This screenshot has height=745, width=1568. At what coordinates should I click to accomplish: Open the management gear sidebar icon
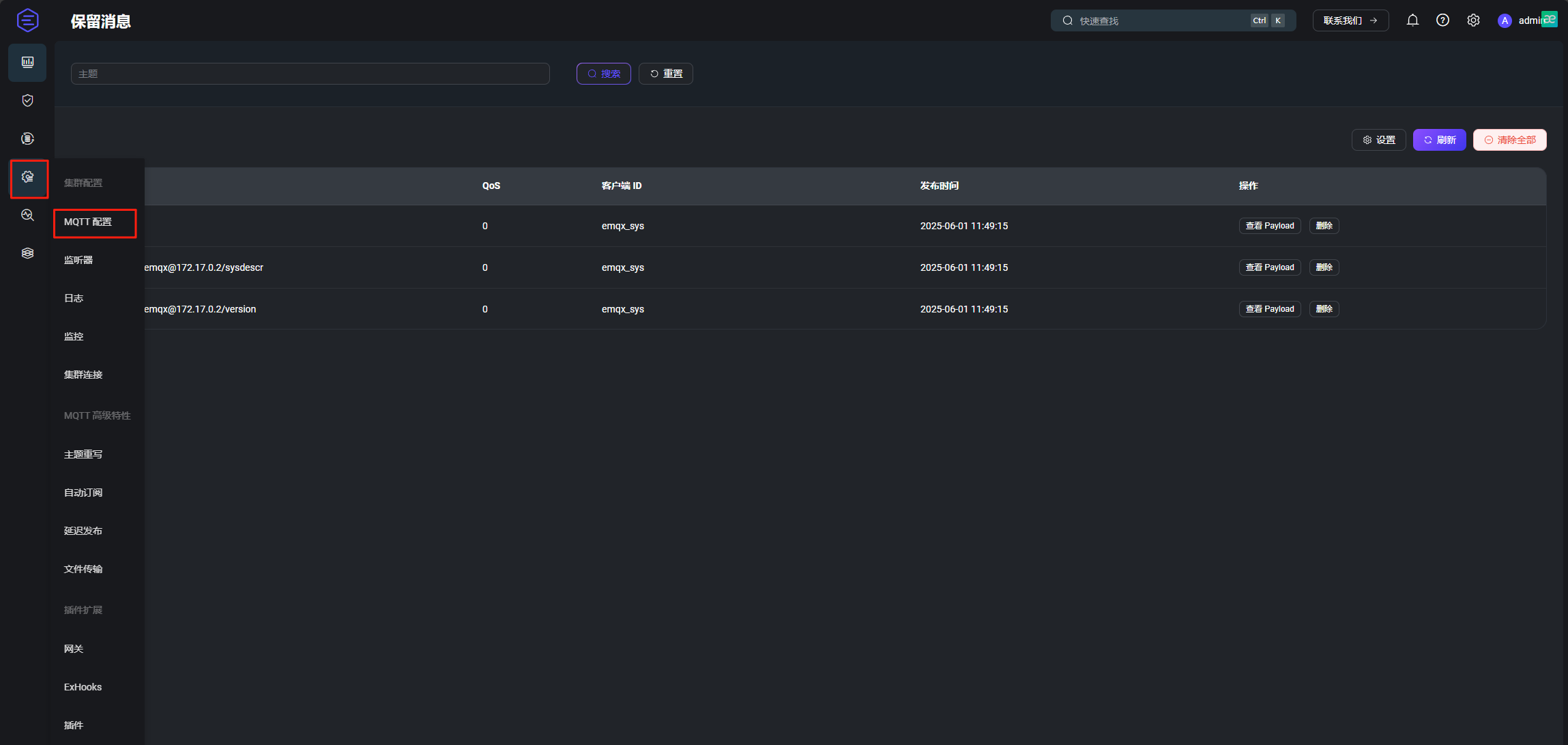pos(28,177)
